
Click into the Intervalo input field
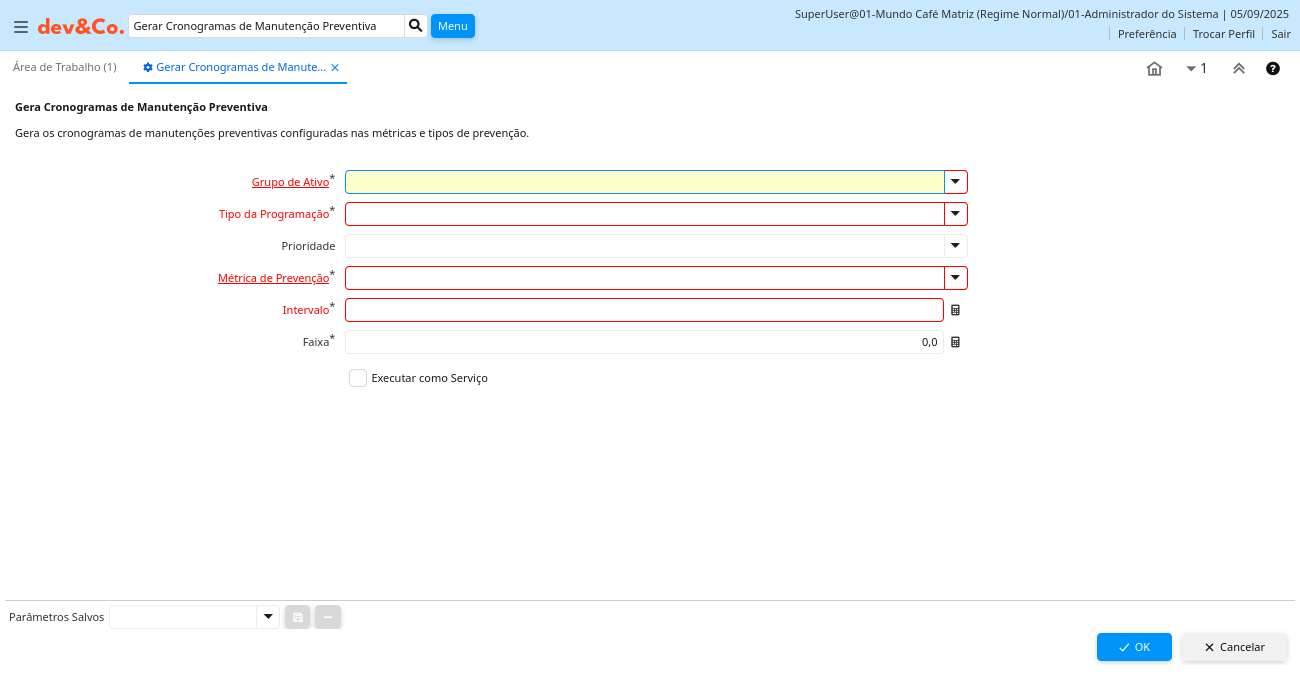point(644,310)
